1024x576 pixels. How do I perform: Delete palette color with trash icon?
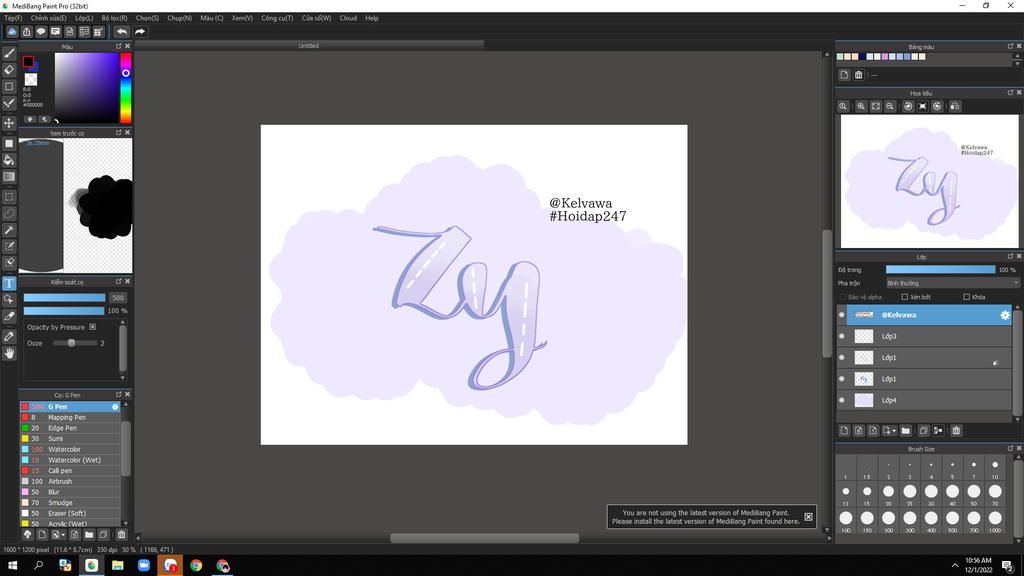pos(859,74)
